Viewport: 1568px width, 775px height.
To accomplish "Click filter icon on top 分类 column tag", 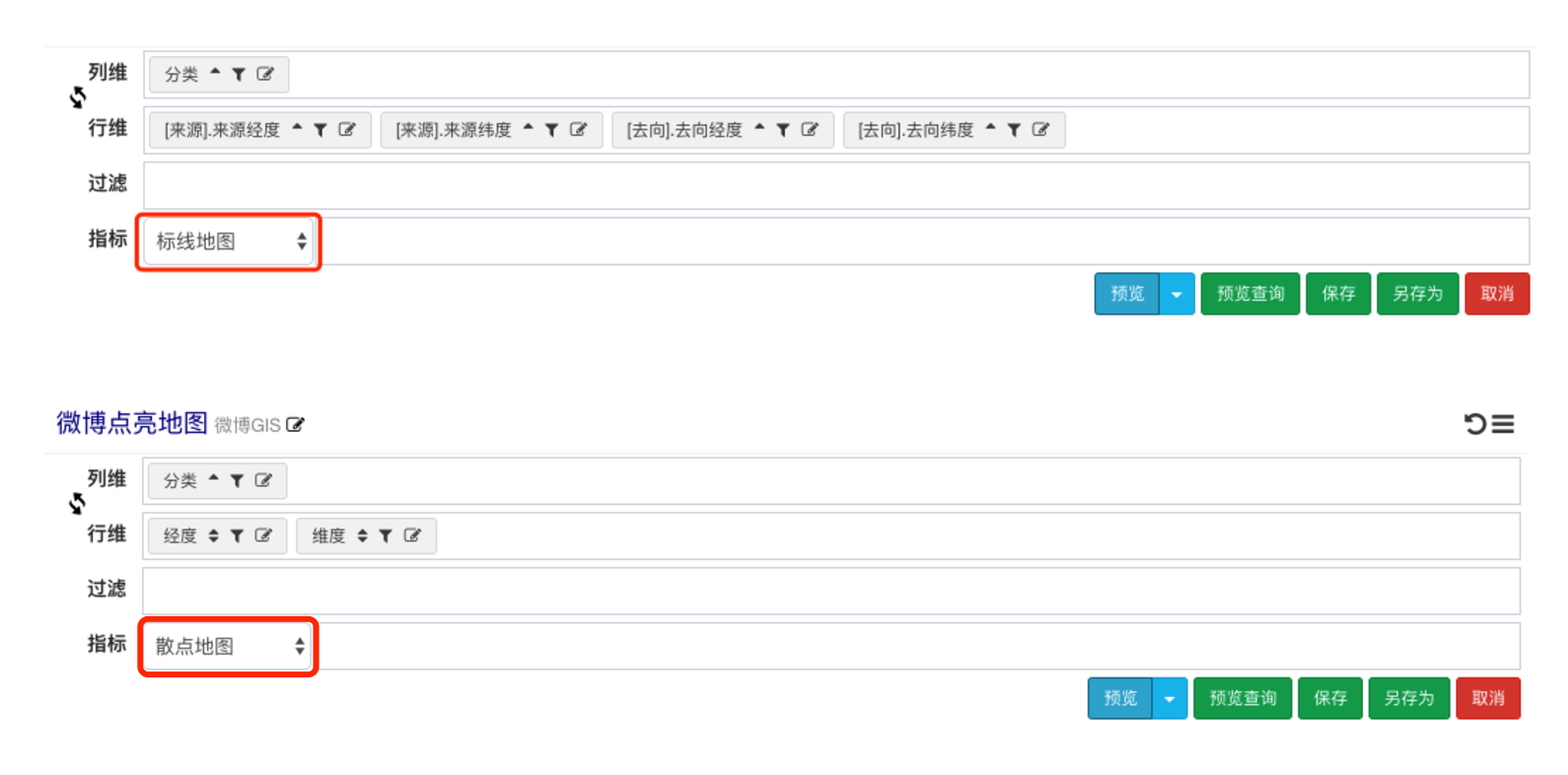I will pyautogui.click(x=239, y=75).
